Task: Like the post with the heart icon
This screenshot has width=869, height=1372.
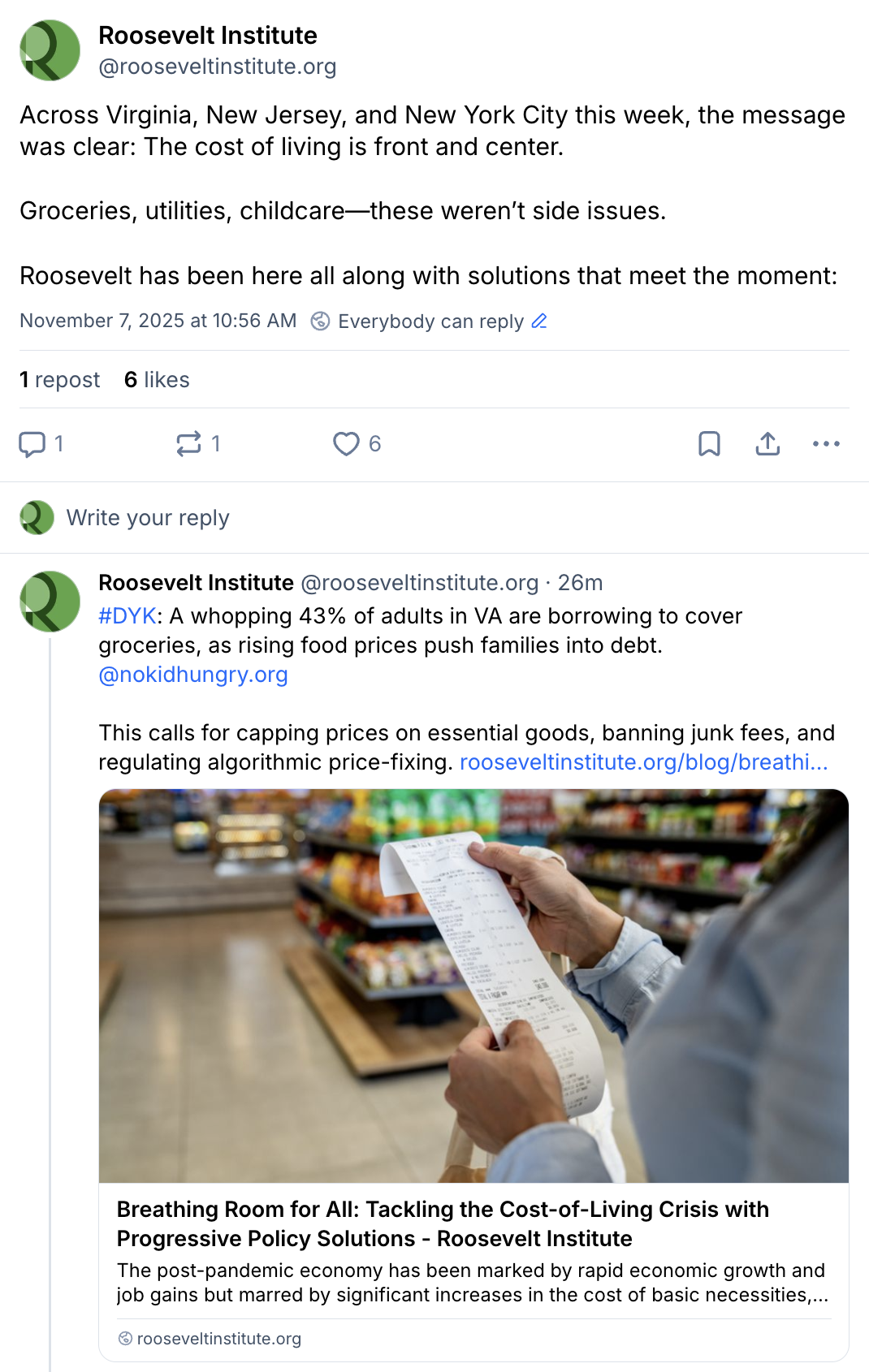Action: coord(348,443)
